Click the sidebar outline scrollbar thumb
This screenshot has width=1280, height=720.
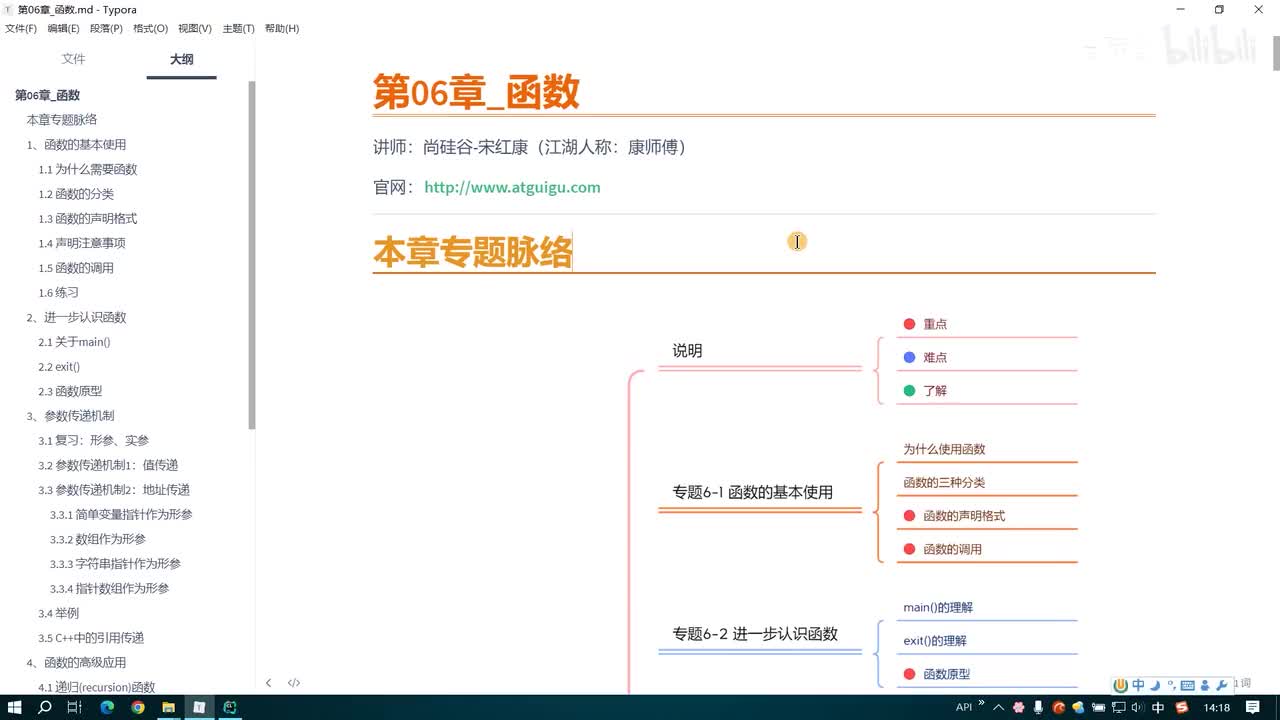click(252, 255)
